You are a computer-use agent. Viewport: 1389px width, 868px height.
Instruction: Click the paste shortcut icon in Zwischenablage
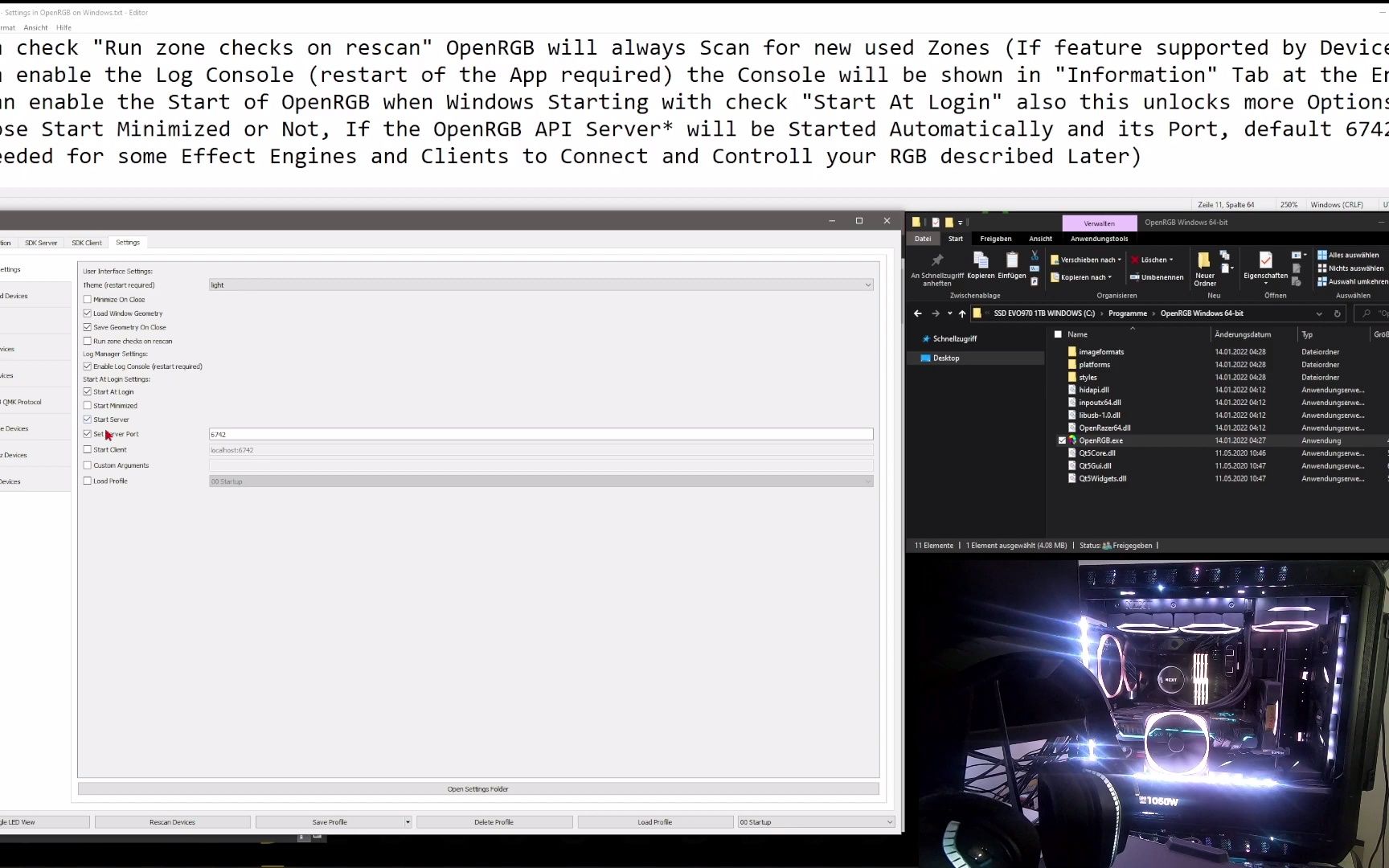[x=1035, y=281]
